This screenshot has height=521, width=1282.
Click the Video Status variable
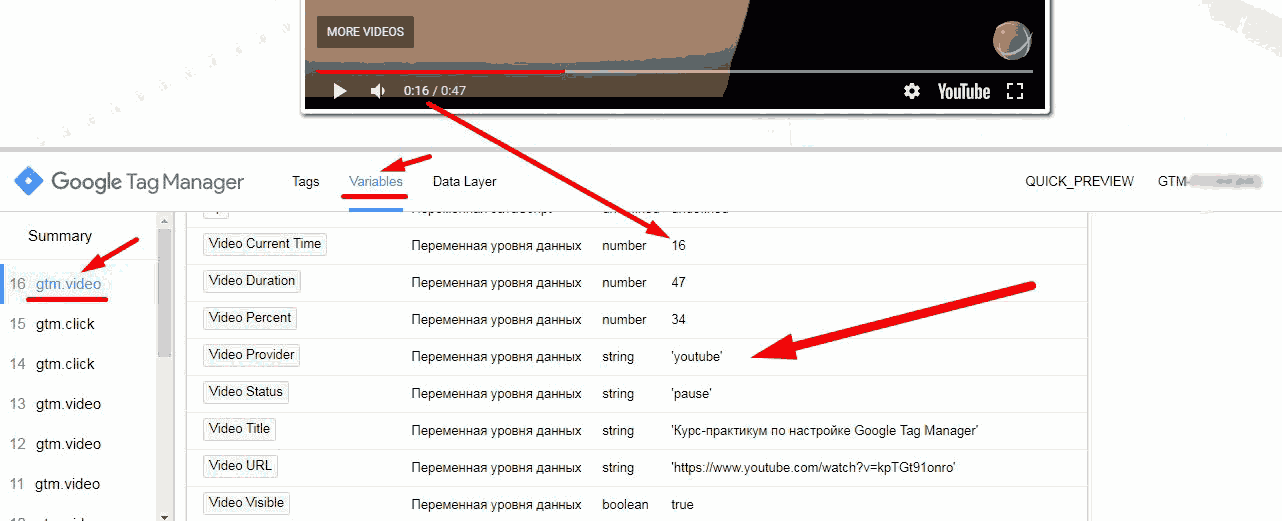pyautogui.click(x=246, y=392)
